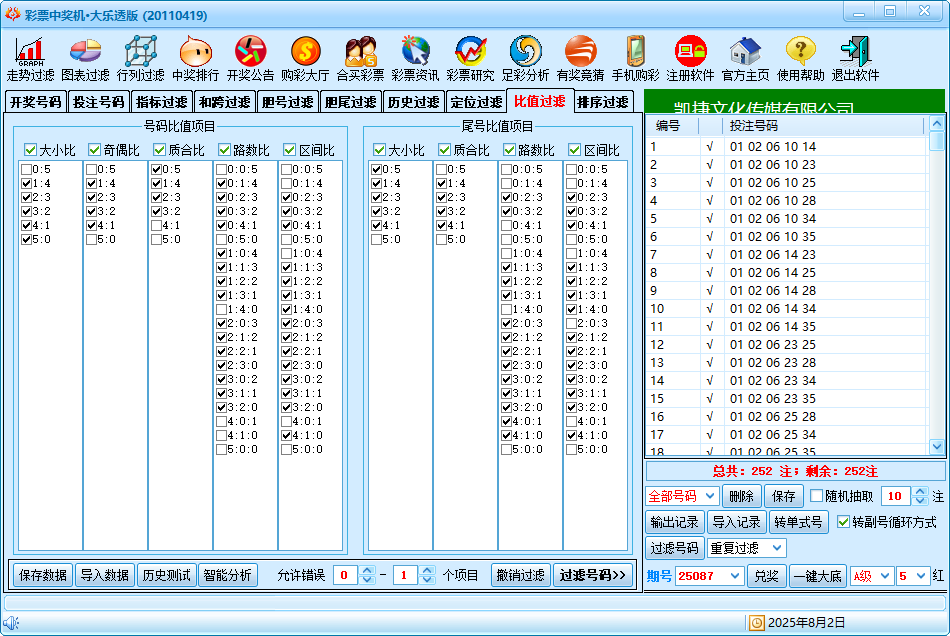
Task: Open the 中奖排行 ranking icon
Action: (x=195, y=58)
